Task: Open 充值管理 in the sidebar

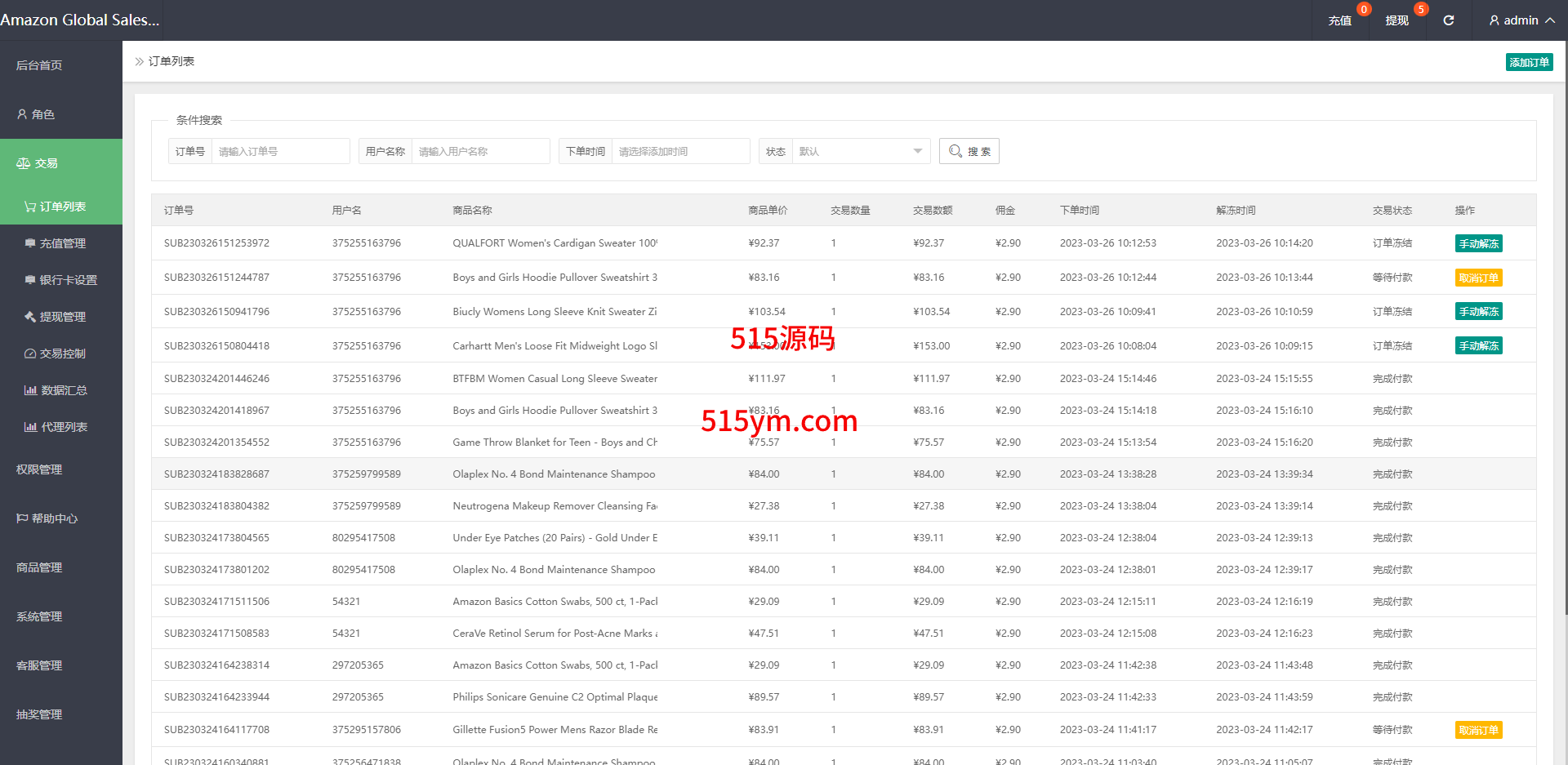Action: 62,243
